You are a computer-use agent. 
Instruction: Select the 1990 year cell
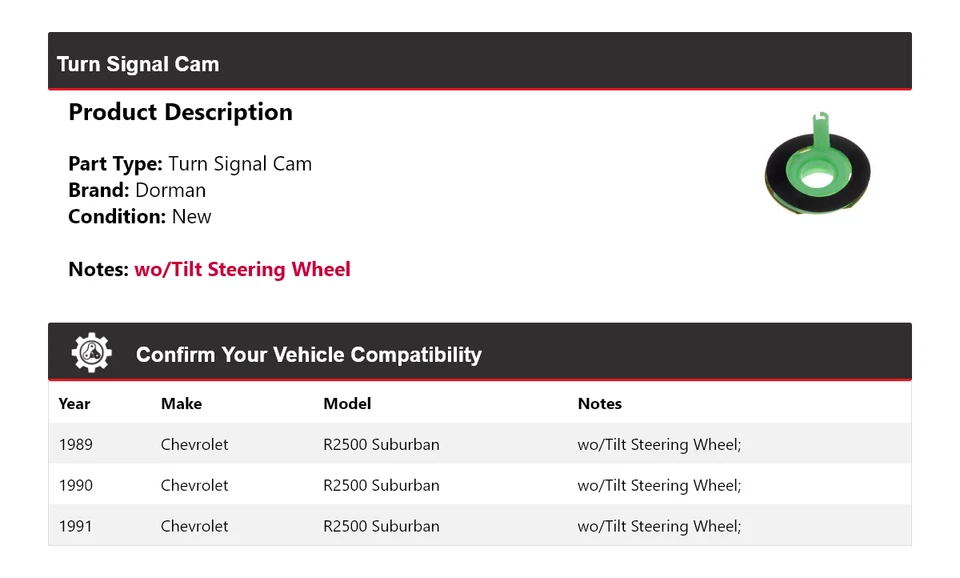point(75,485)
